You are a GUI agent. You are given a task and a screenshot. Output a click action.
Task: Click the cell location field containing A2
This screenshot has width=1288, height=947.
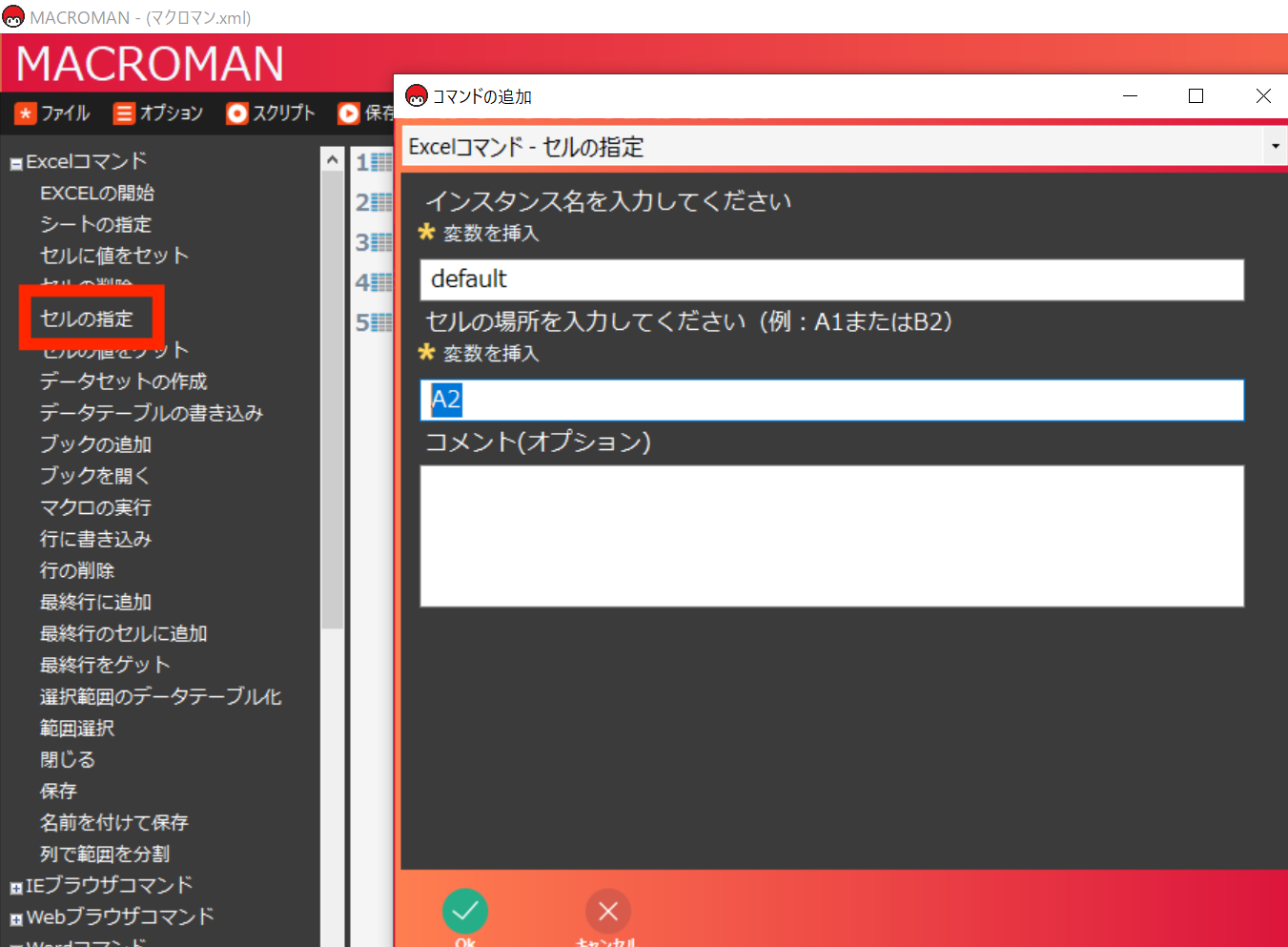(831, 400)
